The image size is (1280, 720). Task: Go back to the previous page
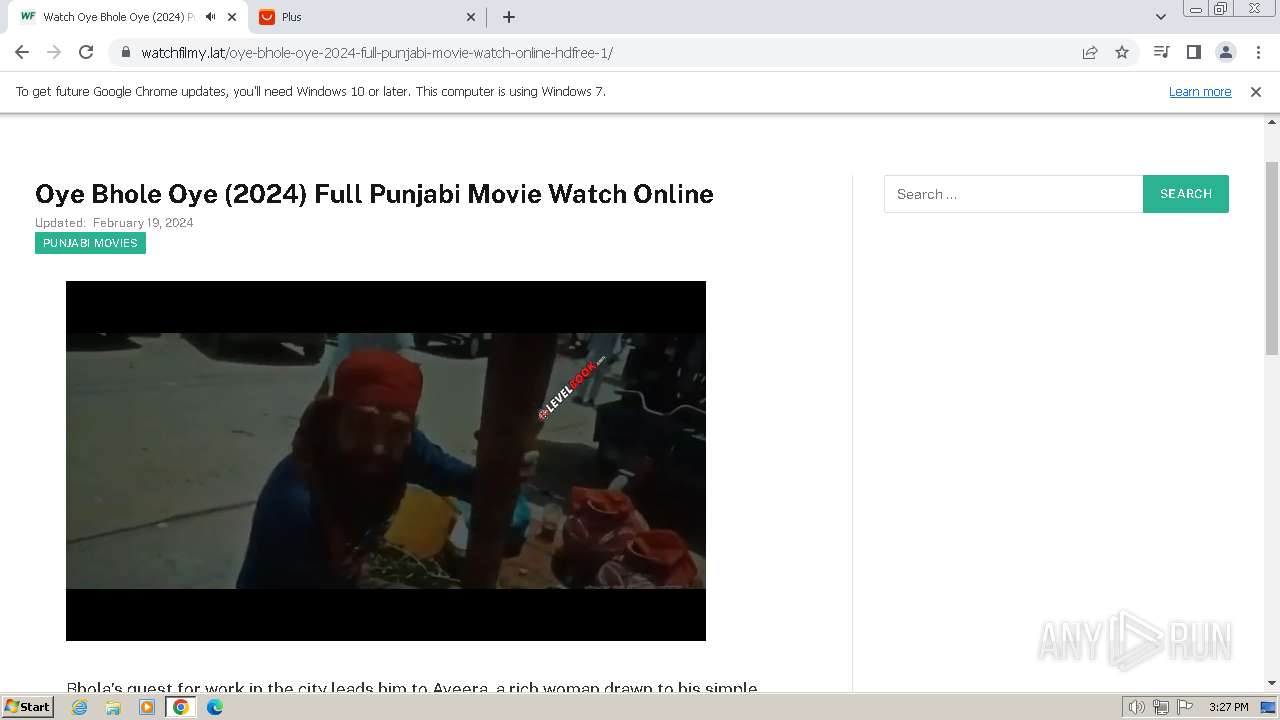pos(22,52)
